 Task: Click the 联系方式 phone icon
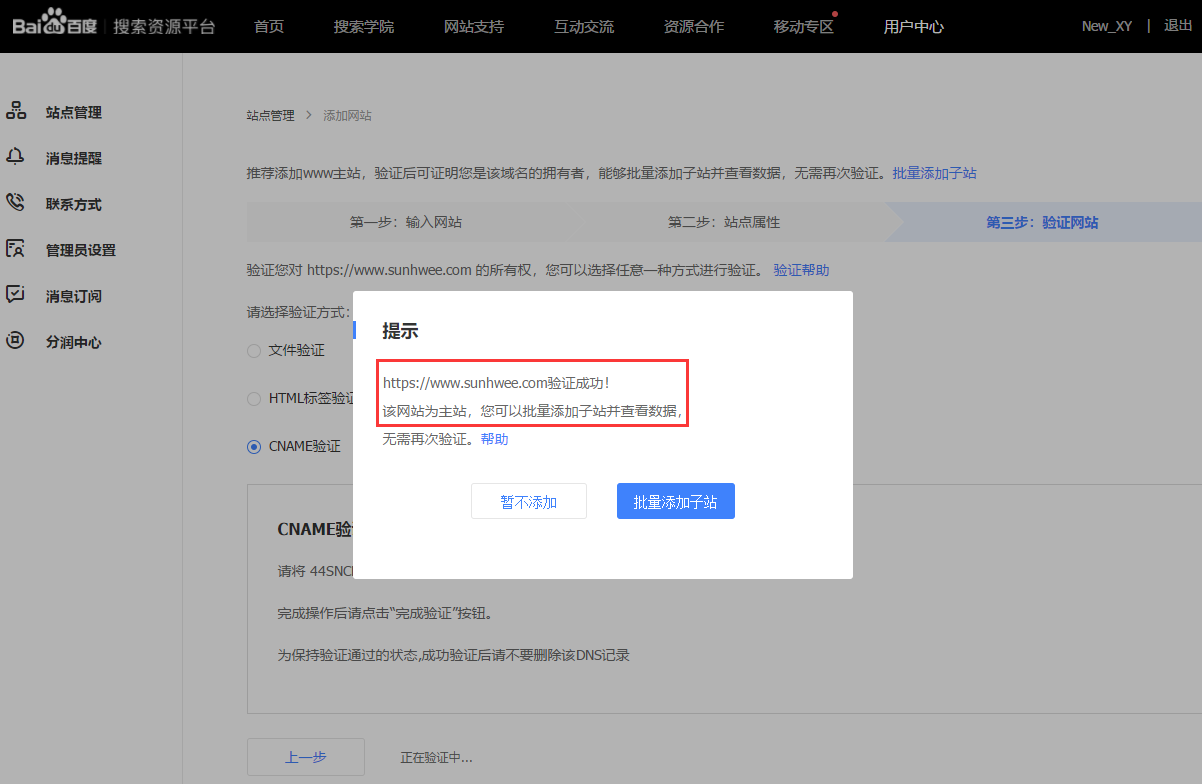[x=16, y=203]
